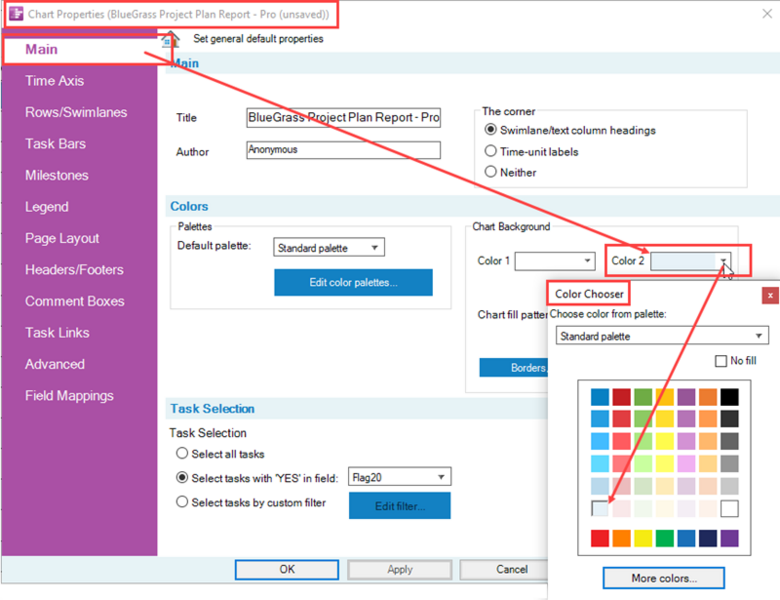Pick the dark blue swatch in top row
The height and width of the screenshot is (600, 780).
600,397
